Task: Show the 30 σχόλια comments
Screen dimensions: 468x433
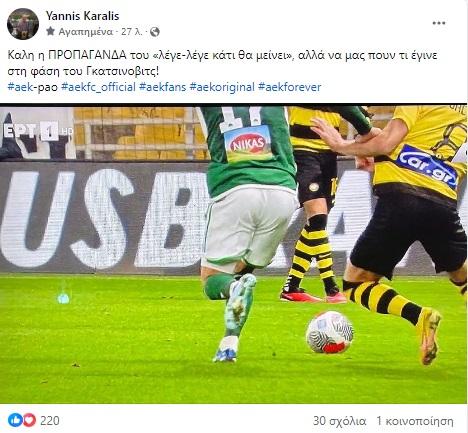Action: [339, 421]
